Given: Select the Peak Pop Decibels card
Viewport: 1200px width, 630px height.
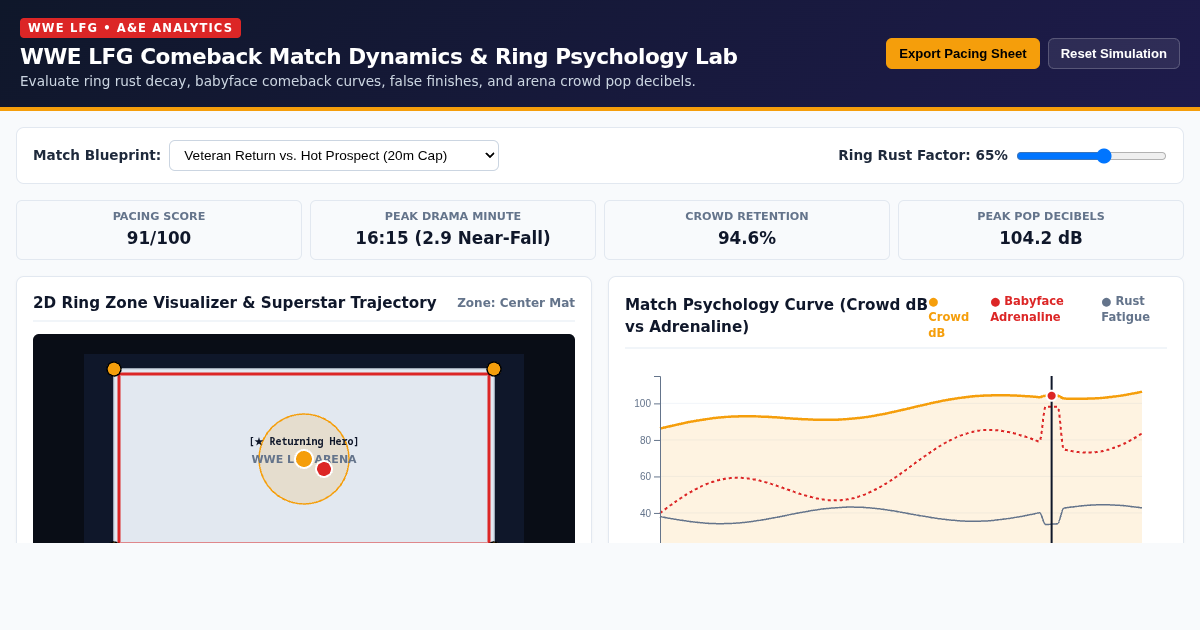Looking at the screenshot, I should click(x=1041, y=230).
